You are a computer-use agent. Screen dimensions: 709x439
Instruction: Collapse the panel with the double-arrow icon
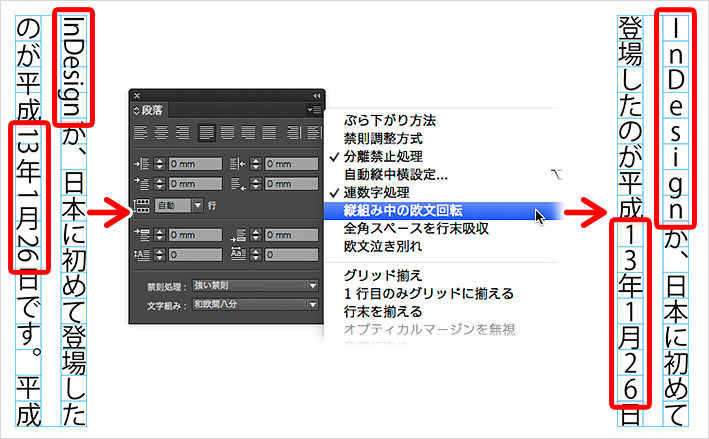[317, 95]
